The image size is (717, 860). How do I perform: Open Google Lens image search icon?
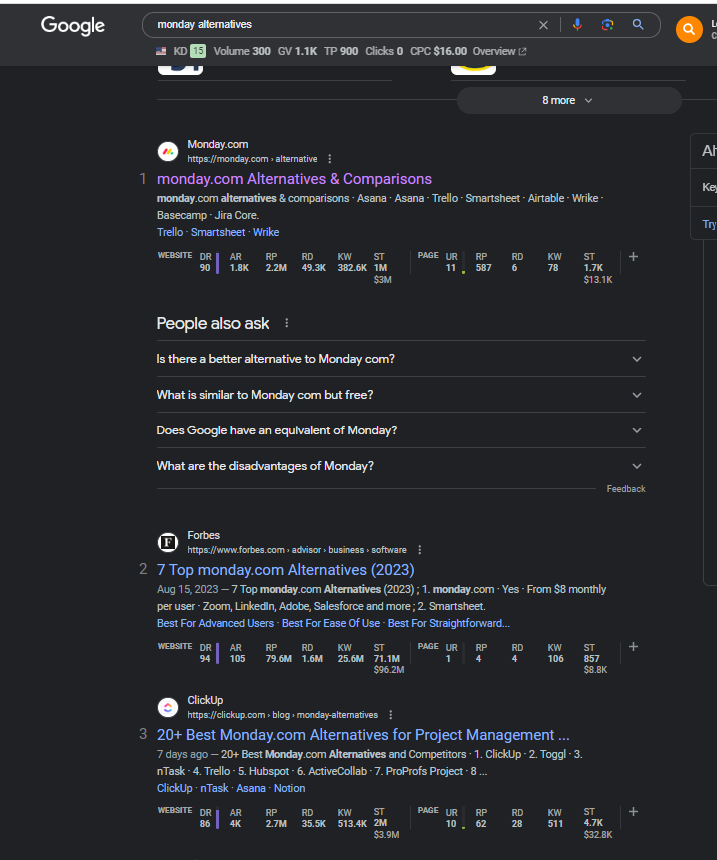pyautogui.click(x=607, y=25)
